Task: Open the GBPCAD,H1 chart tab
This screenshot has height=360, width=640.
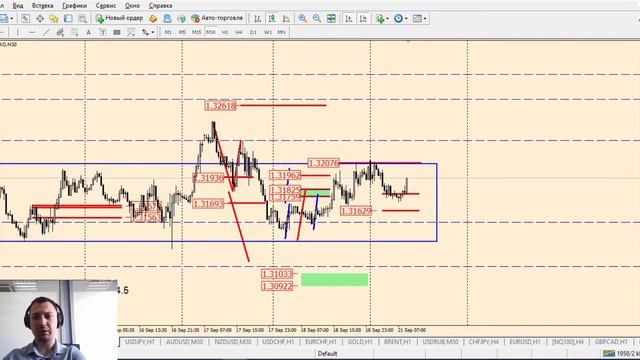Action: click(x=611, y=342)
